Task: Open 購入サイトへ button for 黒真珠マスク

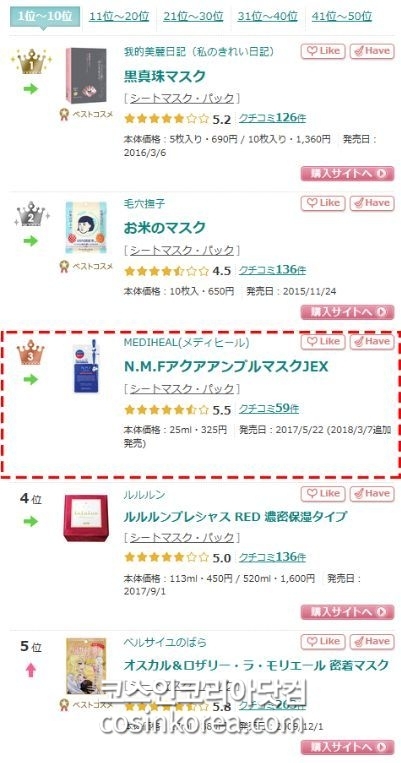Action: 347,173
